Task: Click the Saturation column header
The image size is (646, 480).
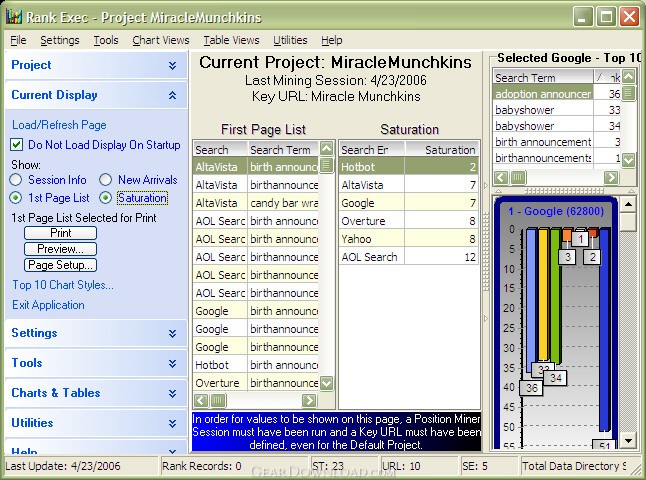Action: (442, 150)
